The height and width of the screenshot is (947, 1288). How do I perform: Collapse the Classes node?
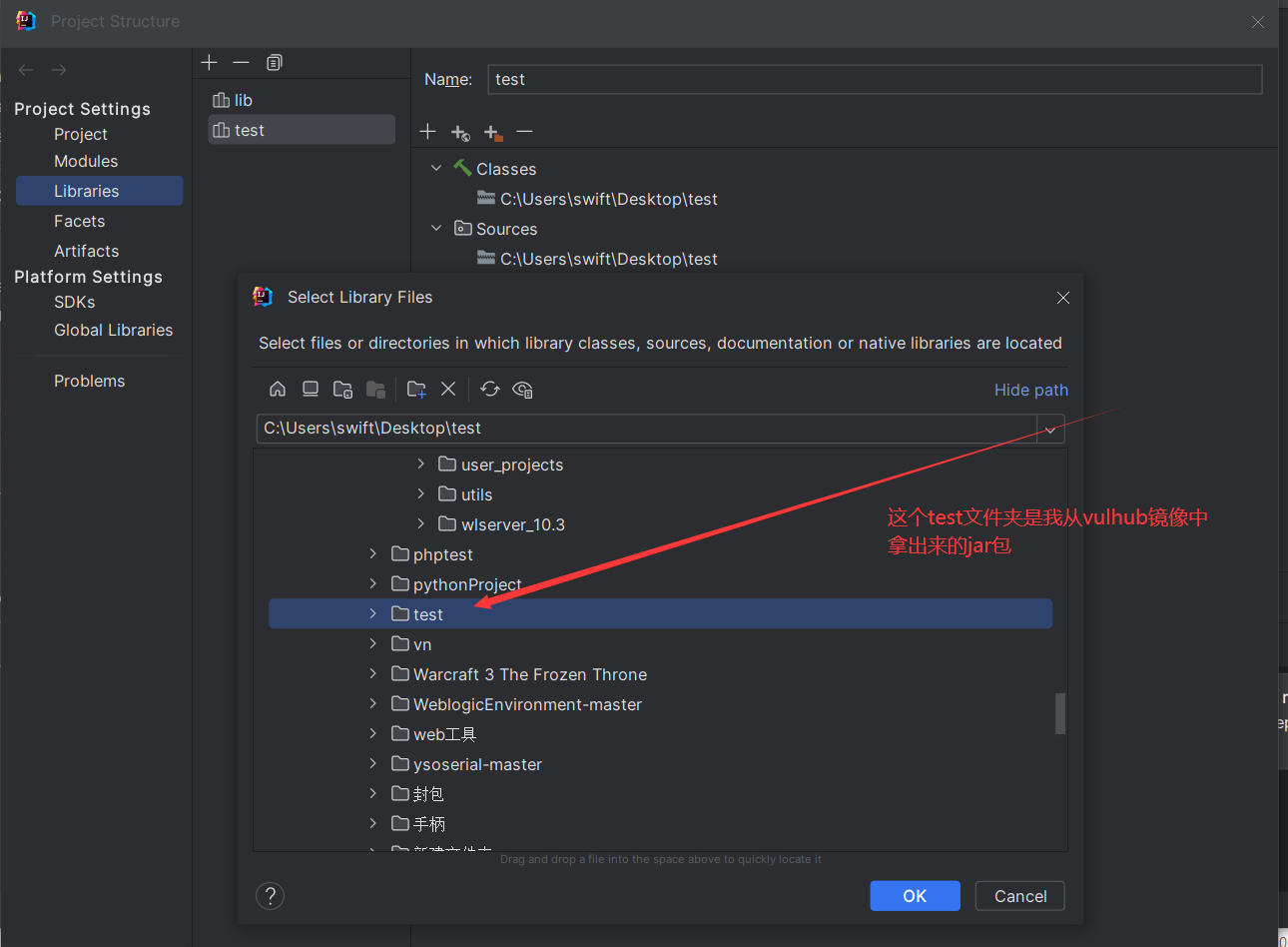pyautogui.click(x=436, y=168)
